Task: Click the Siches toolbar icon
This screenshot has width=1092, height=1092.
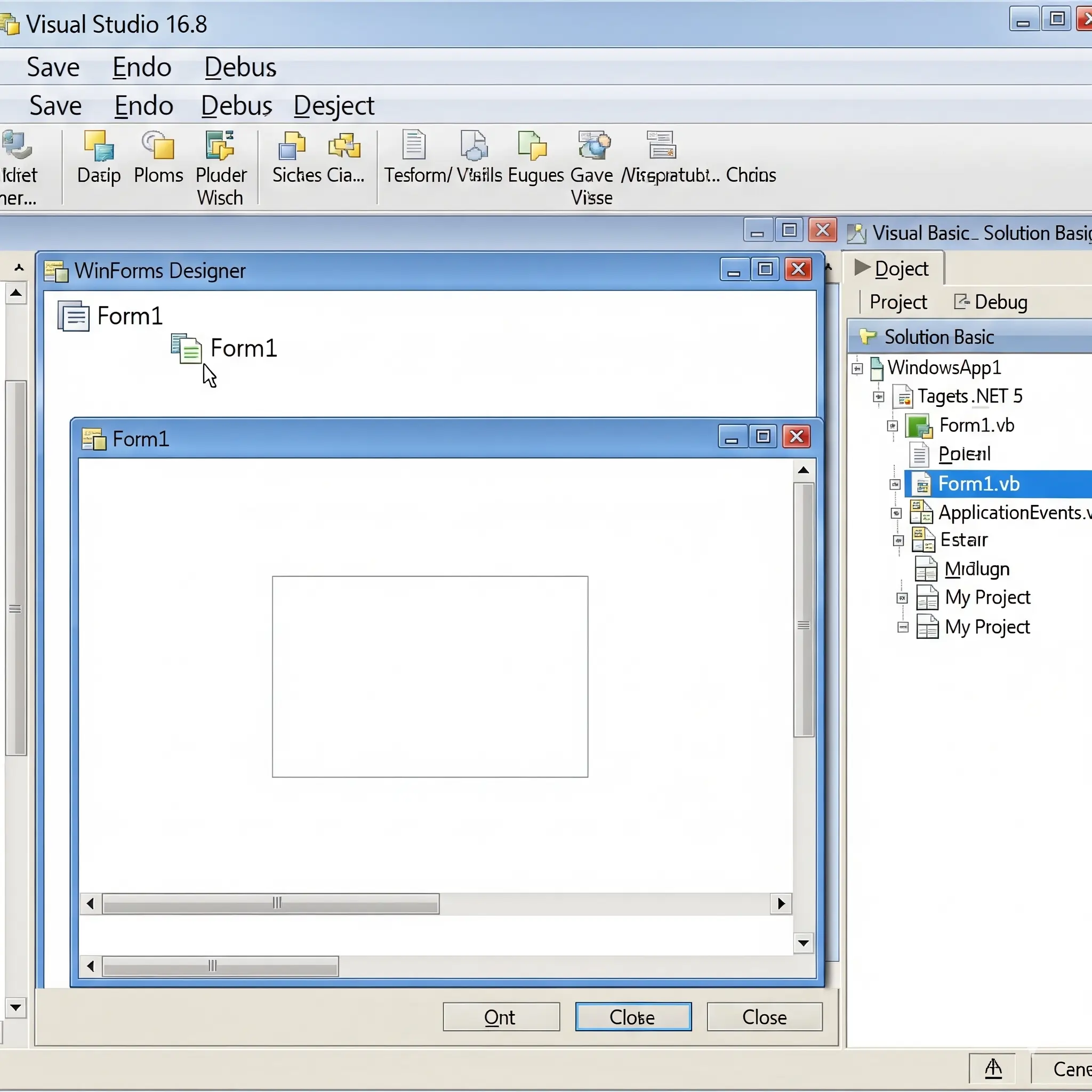Action: (291, 145)
